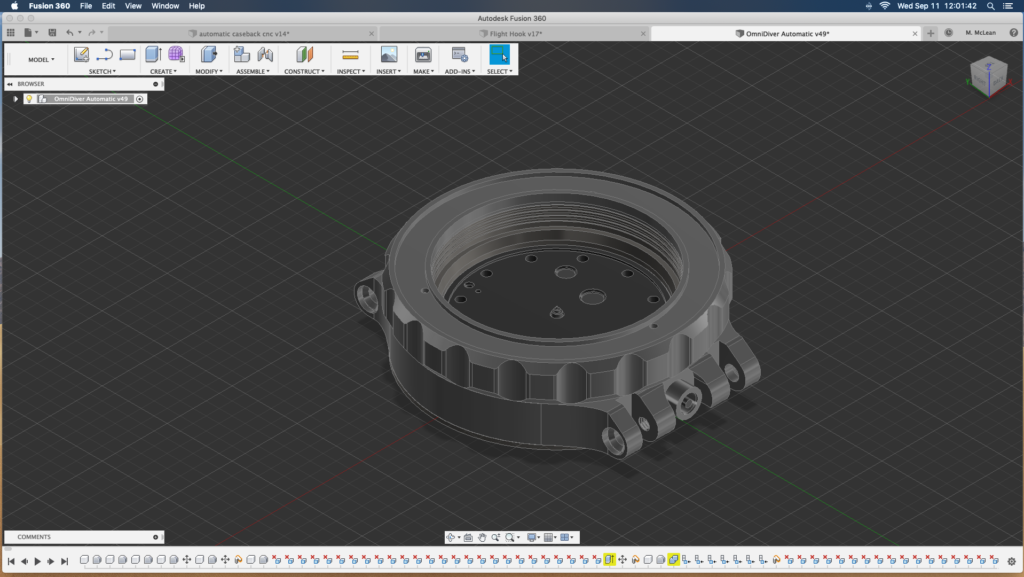Activate the OmniDiver Automatic component radio button
Viewport: 1024px width, 577px height.
click(x=140, y=99)
